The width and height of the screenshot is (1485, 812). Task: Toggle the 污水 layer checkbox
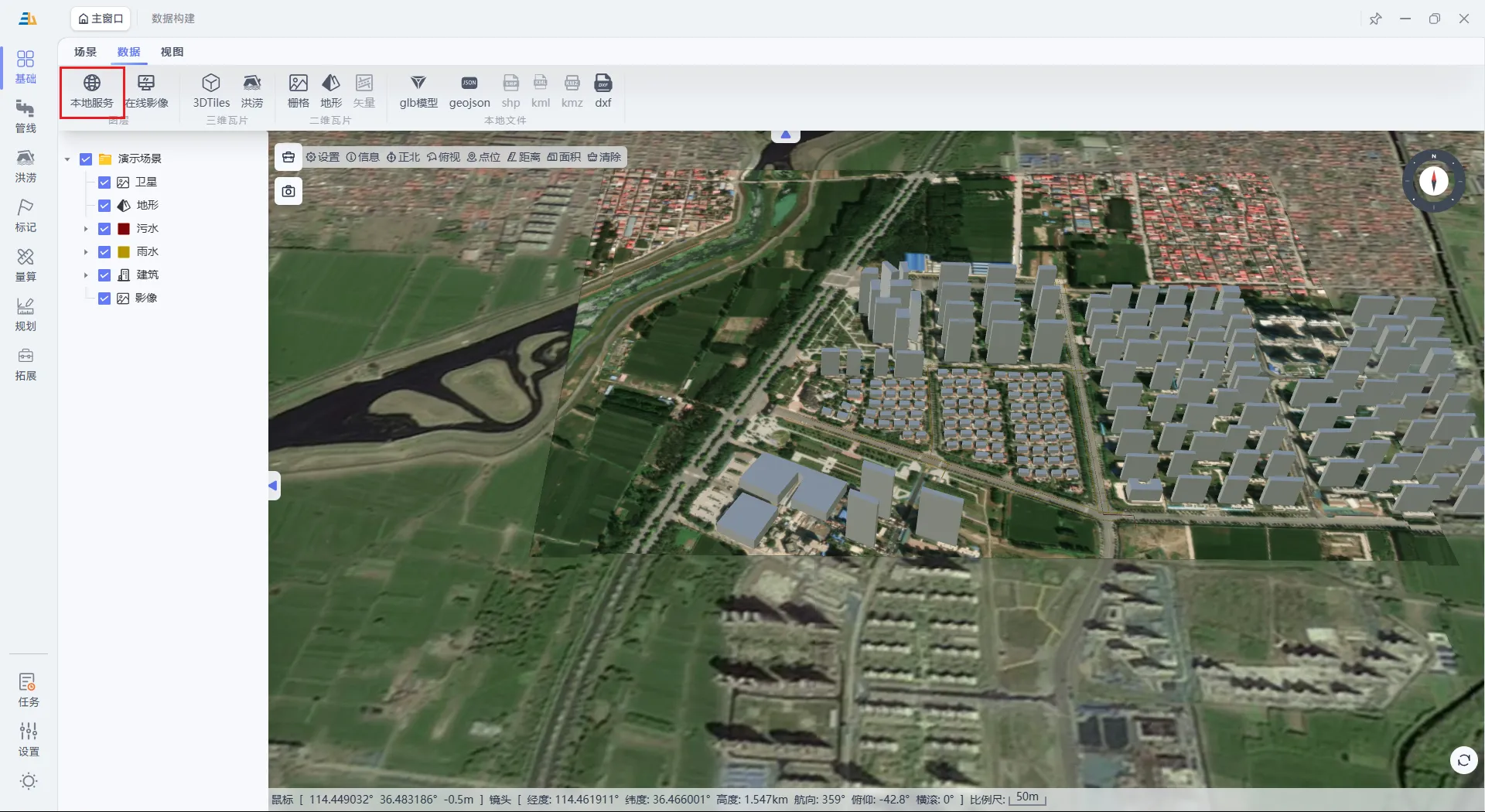(104, 229)
